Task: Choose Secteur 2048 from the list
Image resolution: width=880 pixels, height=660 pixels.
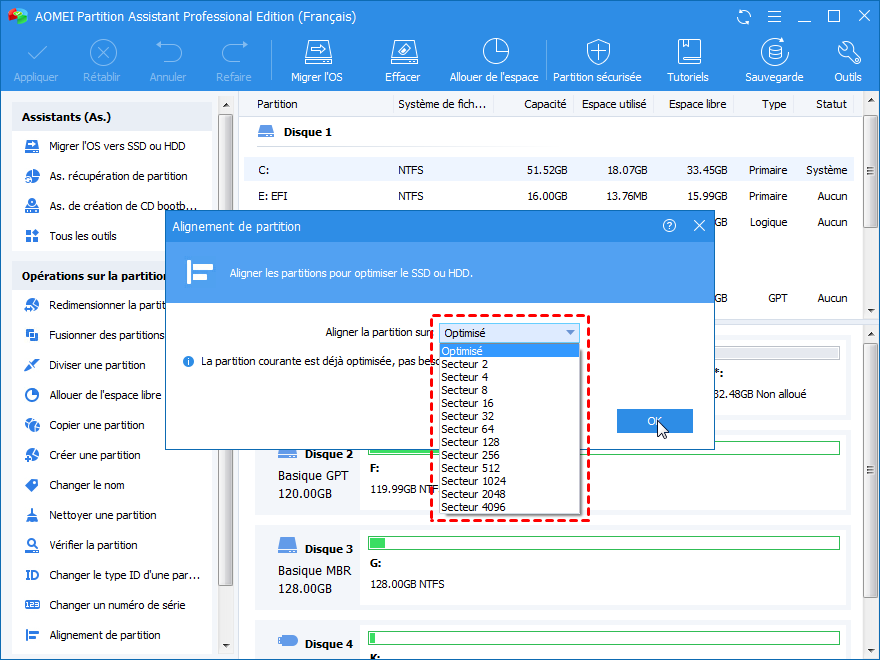Action: [x=473, y=494]
